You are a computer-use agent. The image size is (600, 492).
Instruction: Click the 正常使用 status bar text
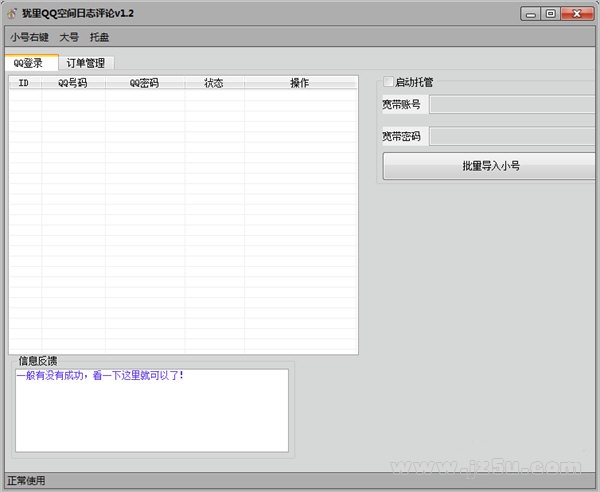click(x=26, y=481)
